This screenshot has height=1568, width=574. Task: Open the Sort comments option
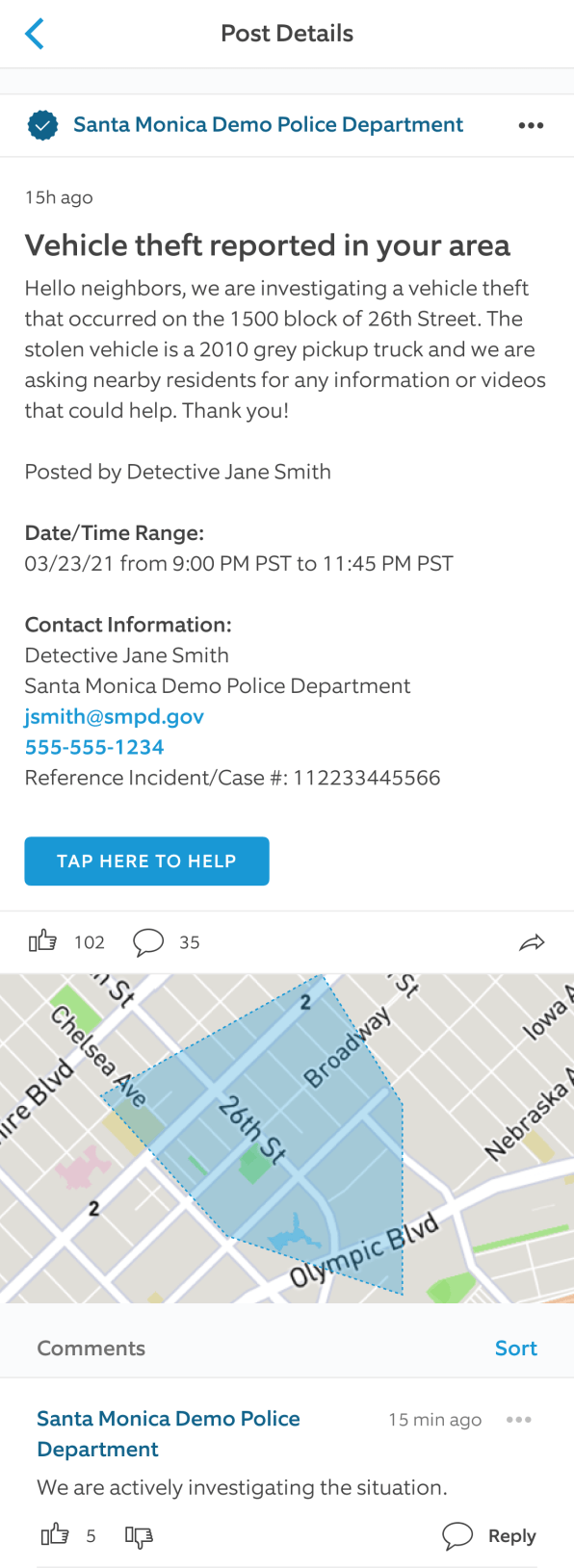515,1348
